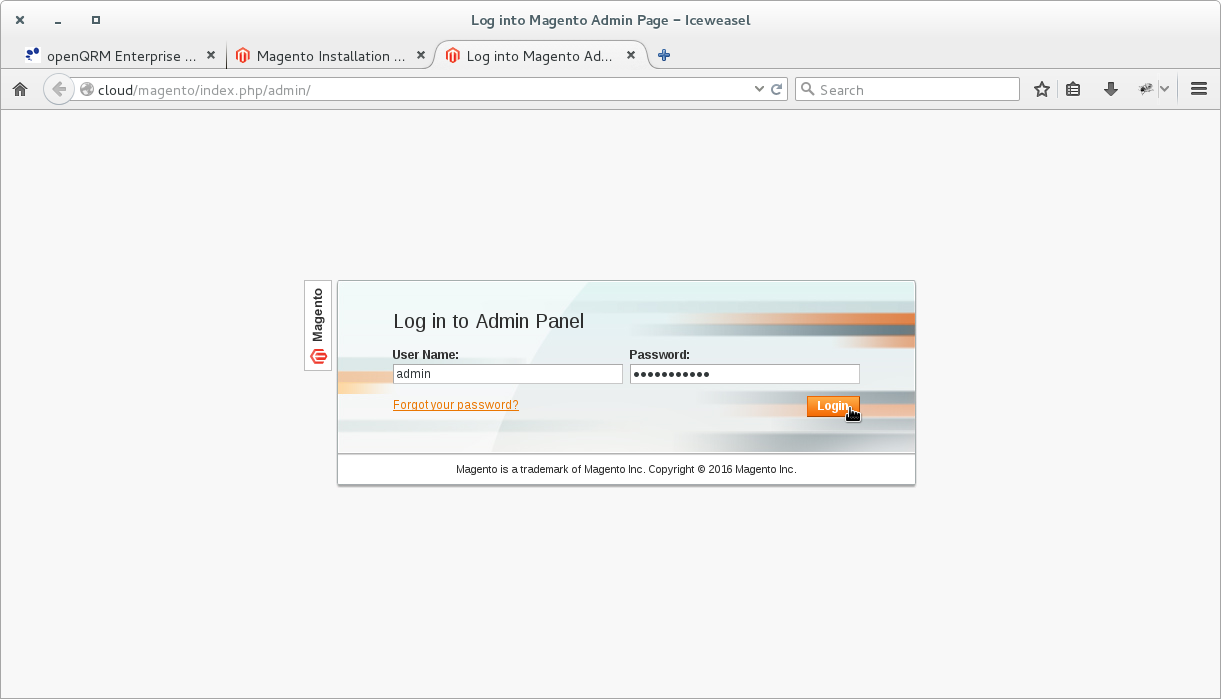This screenshot has height=699, width=1221.
Task: Show bookmarks list icon
Action: point(1073,90)
